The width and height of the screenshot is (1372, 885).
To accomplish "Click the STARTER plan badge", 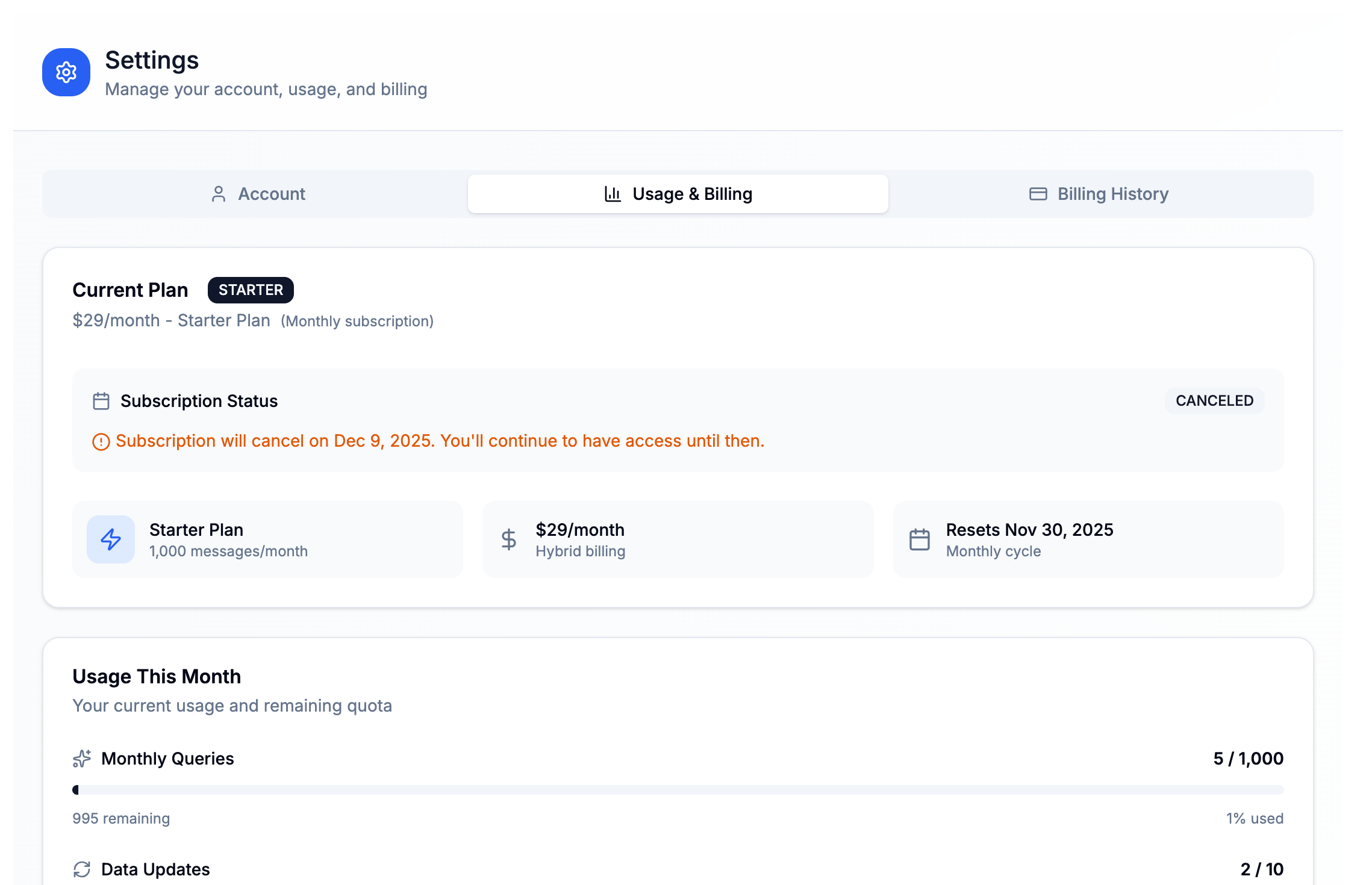I will (x=251, y=290).
